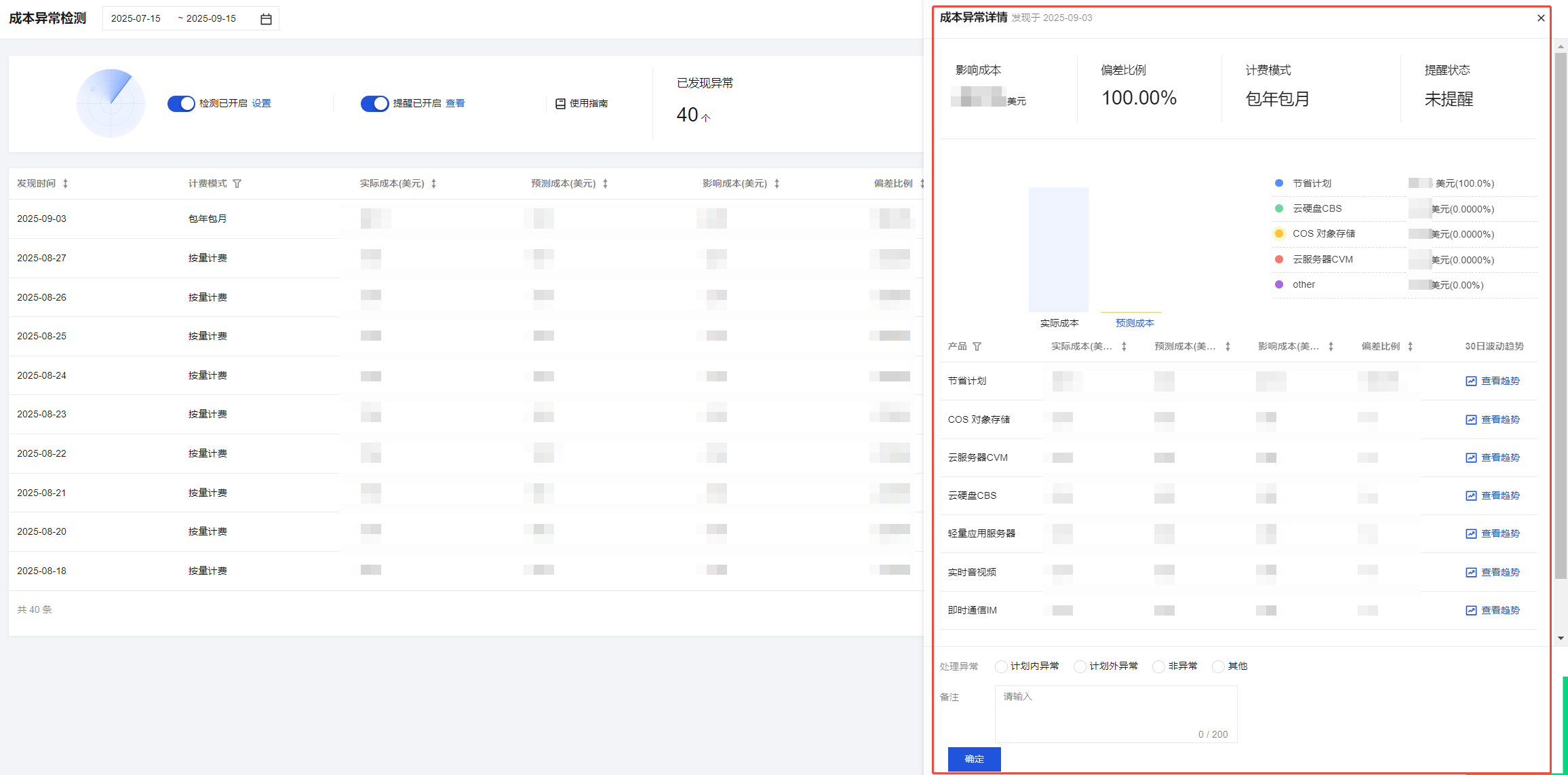The width and height of the screenshot is (1568, 775).
Task: Click the 设置 link beside detection
Action: coord(261,104)
